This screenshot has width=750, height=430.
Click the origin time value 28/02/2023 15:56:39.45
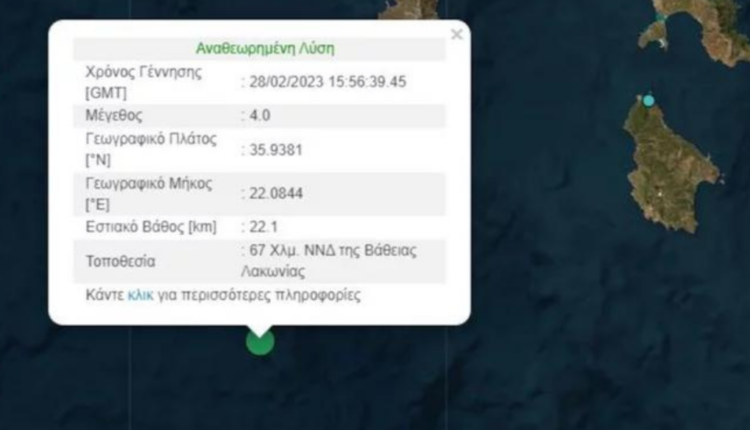(x=328, y=82)
